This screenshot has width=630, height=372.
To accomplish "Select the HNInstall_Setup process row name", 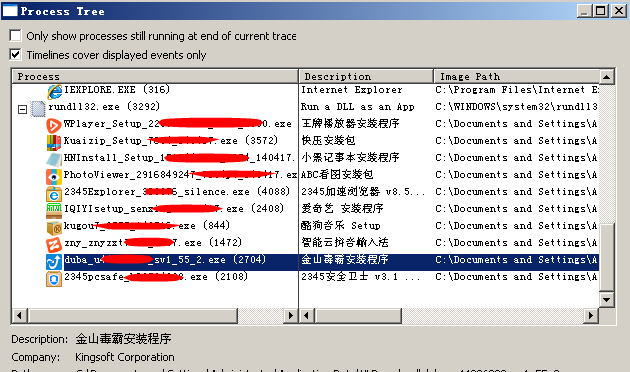I will [180, 157].
